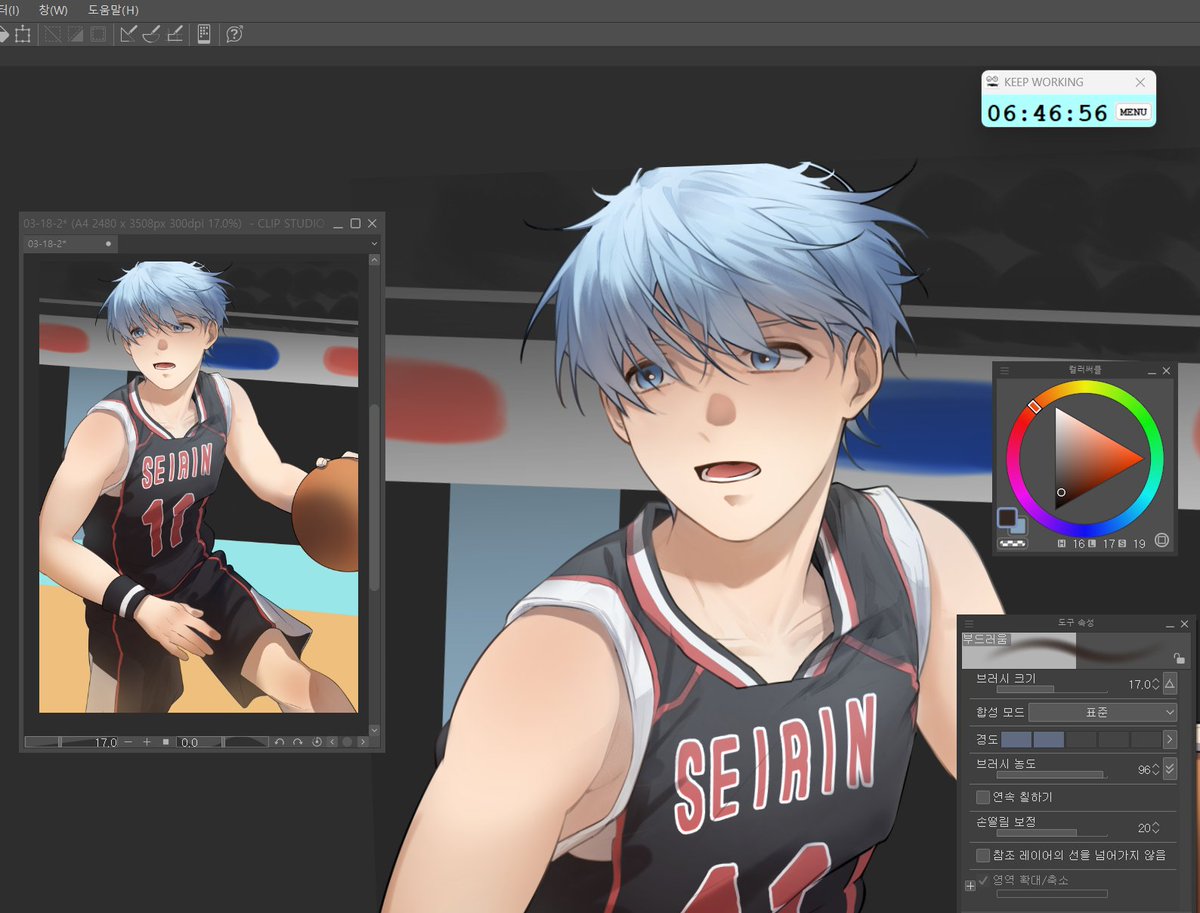Click the previous arrow in sub window bar
Viewport: 1200px width, 913px height.
click(333, 742)
